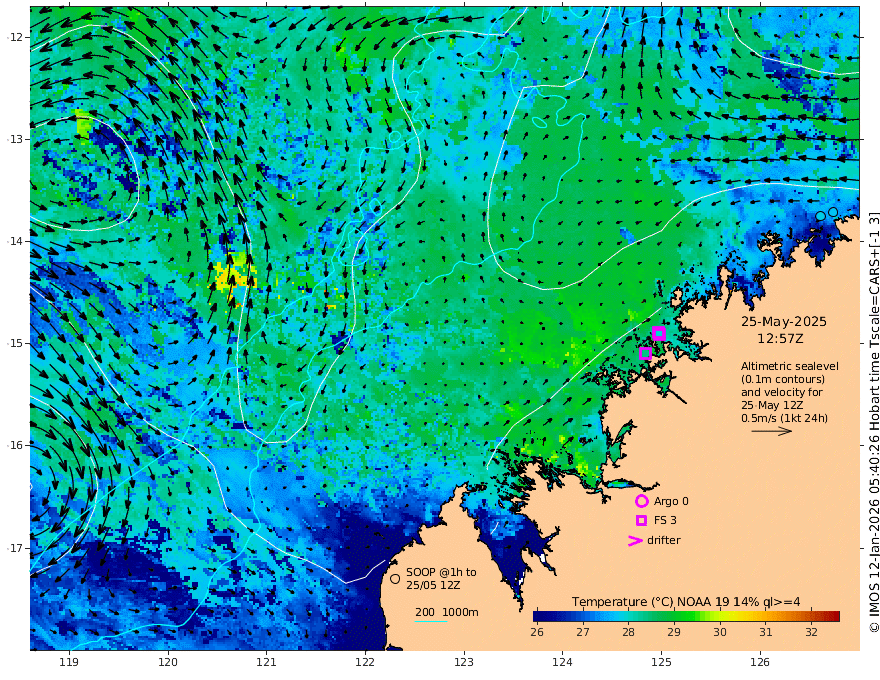The width and height of the screenshot is (880, 680).
Task: Click latitude axis label -17
Action: (15, 548)
